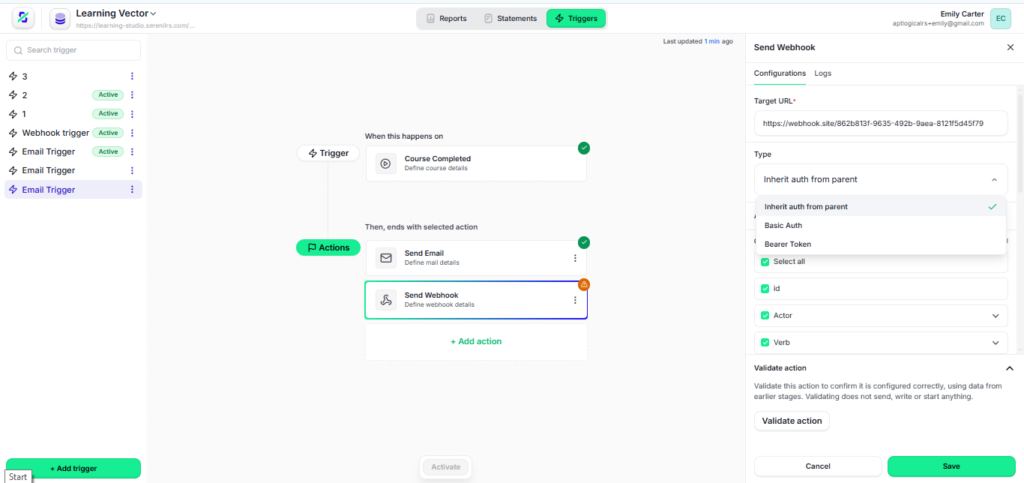Expand the Verb field chevron

(995, 343)
